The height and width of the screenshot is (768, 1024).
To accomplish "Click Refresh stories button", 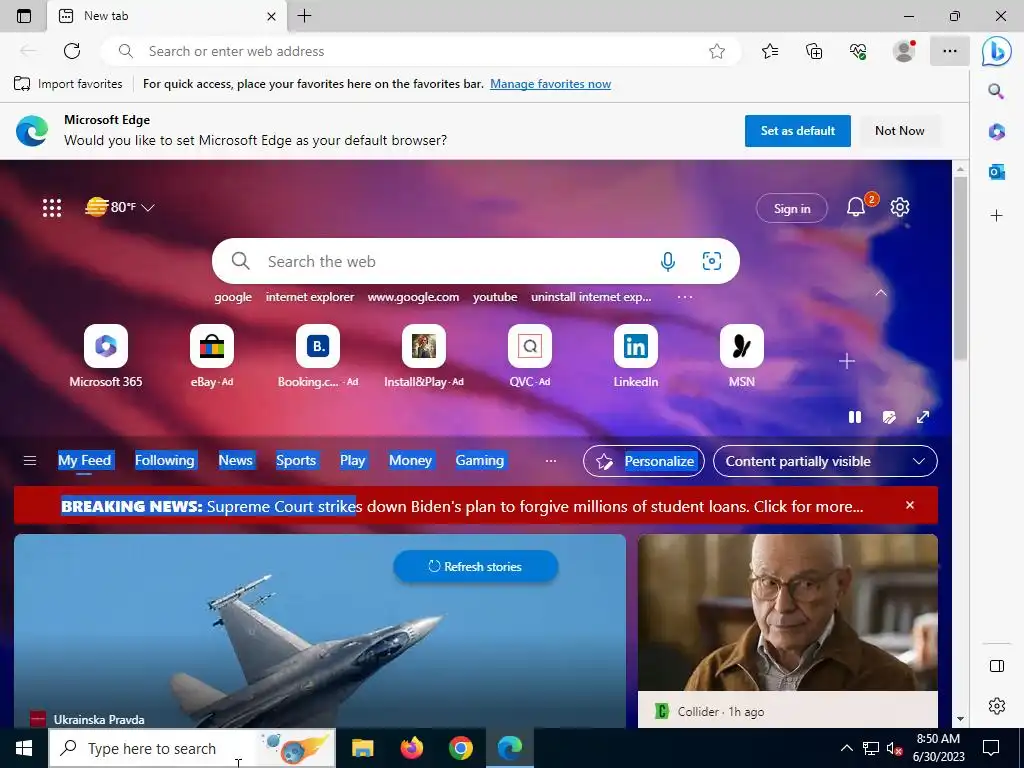I will tap(475, 566).
